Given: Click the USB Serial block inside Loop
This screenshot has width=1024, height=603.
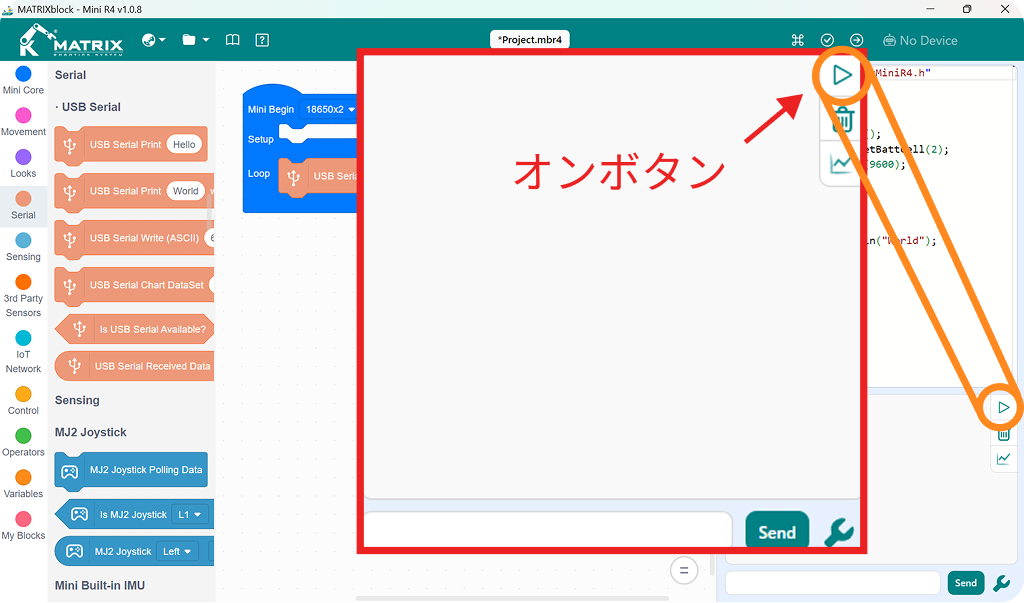Looking at the screenshot, I should pyautogui.click(x=318, y=176).
